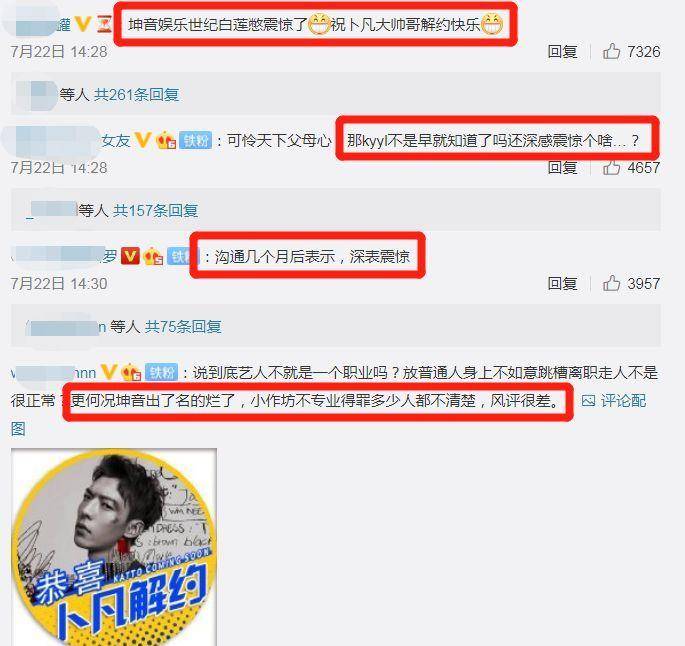Click the red V badge on third commenter
This screenshot has width=685, height=646.
[130, 256]
